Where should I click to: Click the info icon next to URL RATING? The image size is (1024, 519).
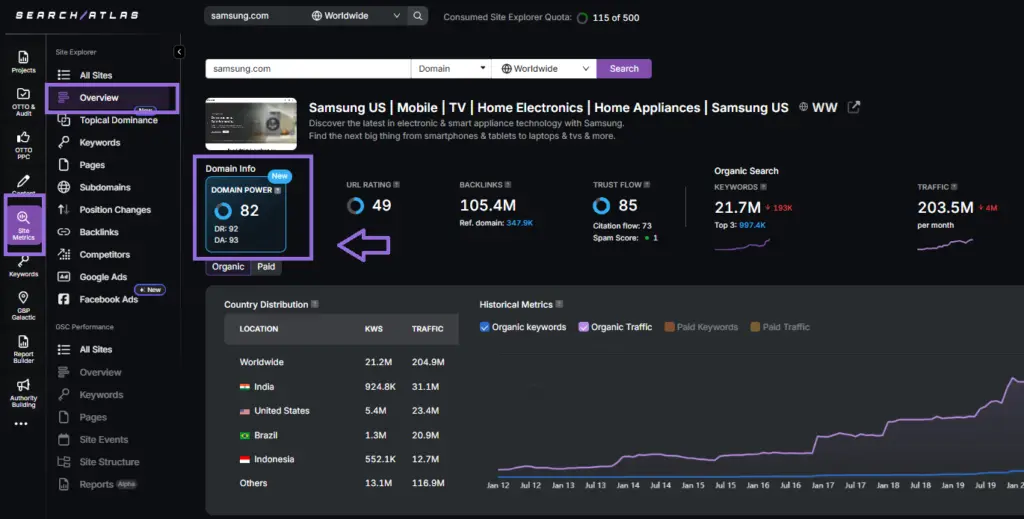pos(396,185)
